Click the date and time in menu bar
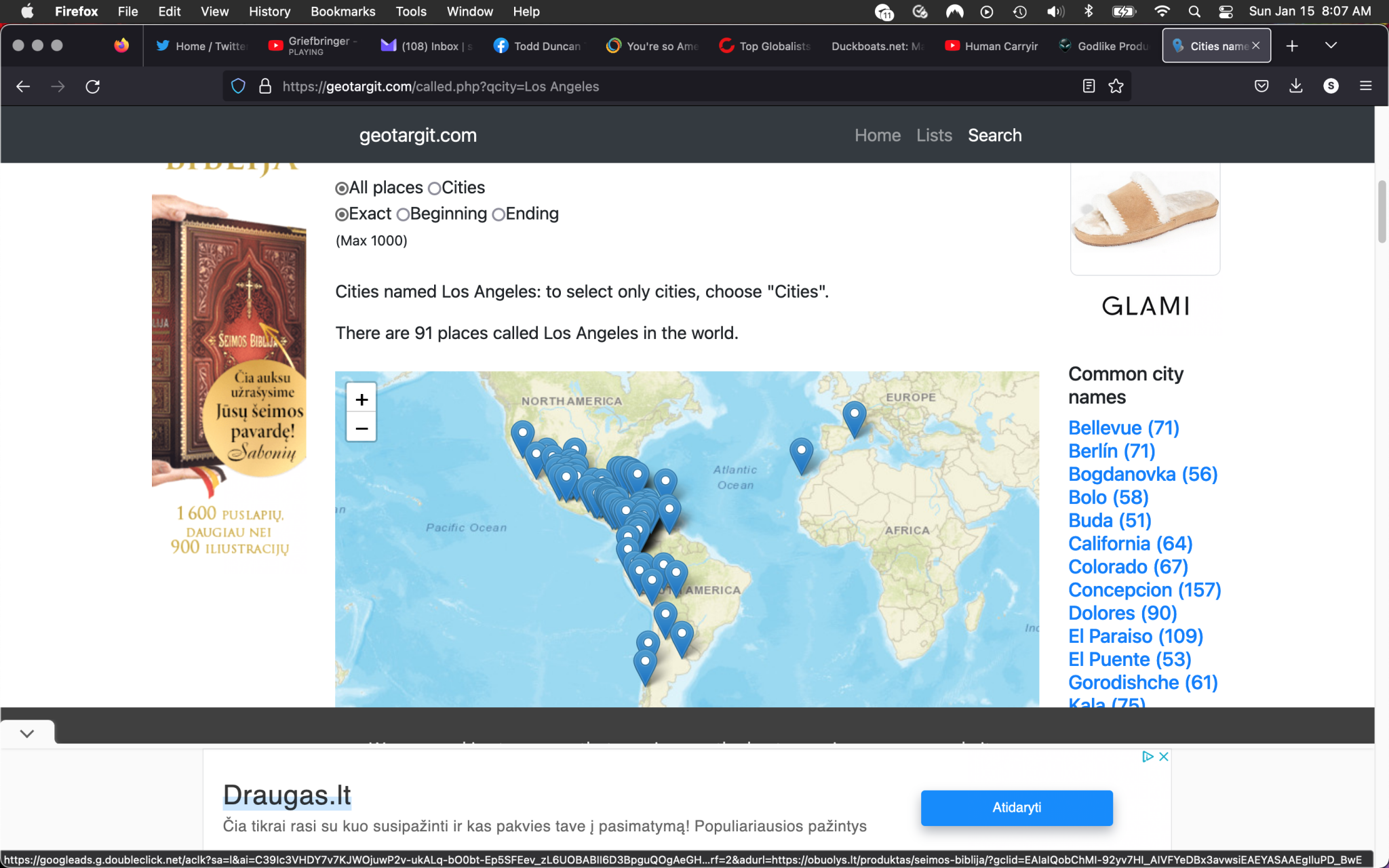The height and width of the screenshot is (868, 1389). [x=1310, y=12]
